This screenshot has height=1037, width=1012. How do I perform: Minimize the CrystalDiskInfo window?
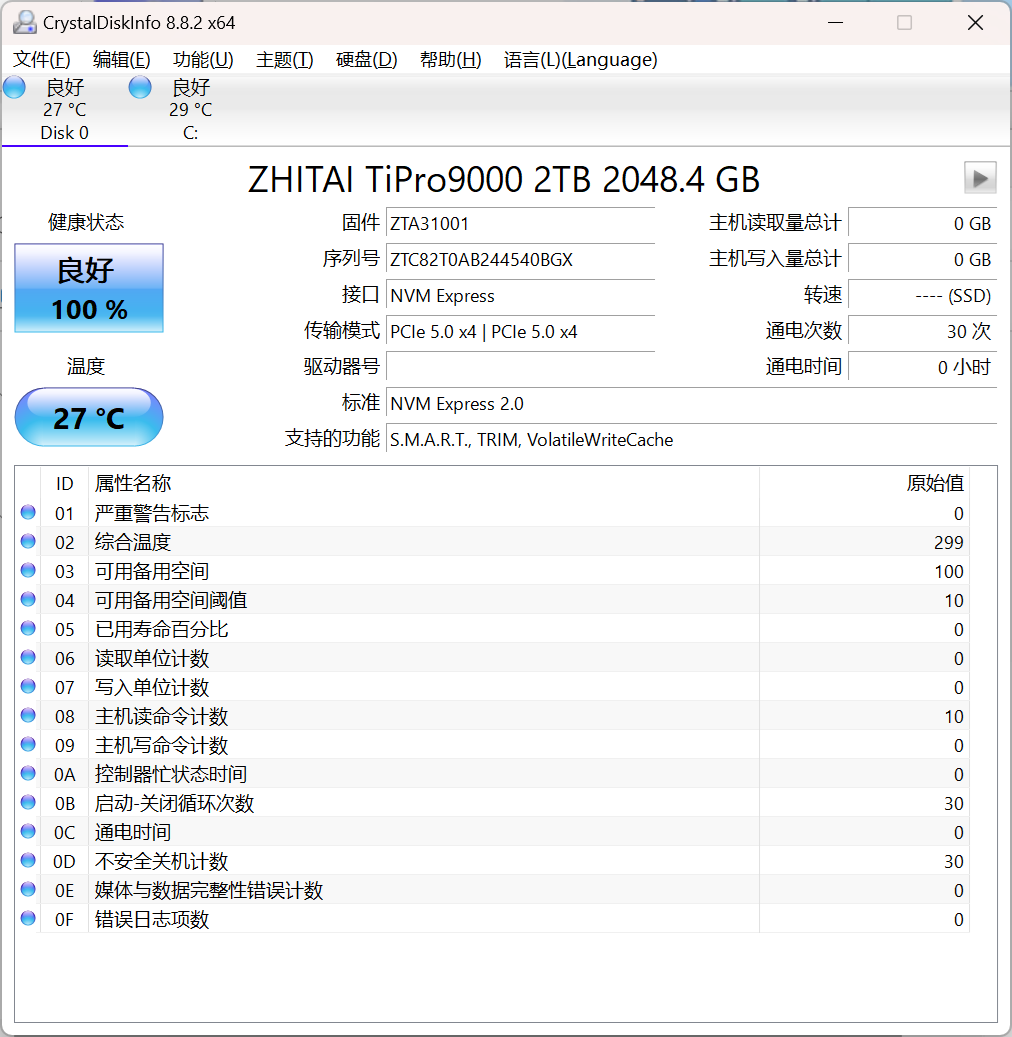point(835,22)
